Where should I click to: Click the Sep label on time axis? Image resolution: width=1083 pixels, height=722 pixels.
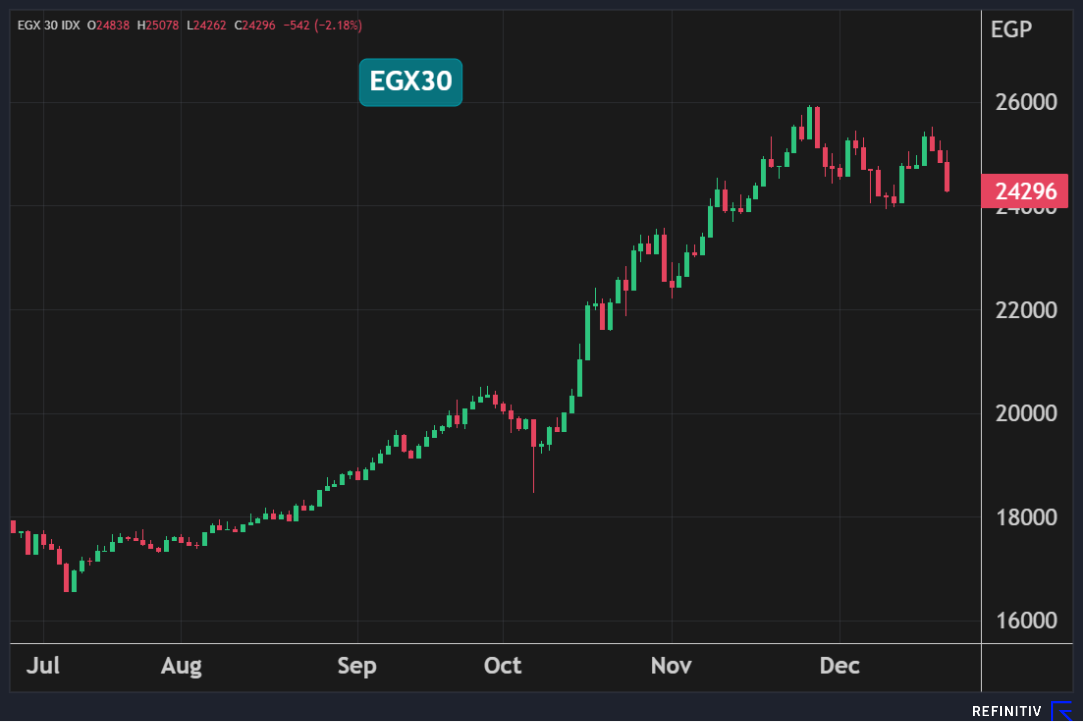357,665
